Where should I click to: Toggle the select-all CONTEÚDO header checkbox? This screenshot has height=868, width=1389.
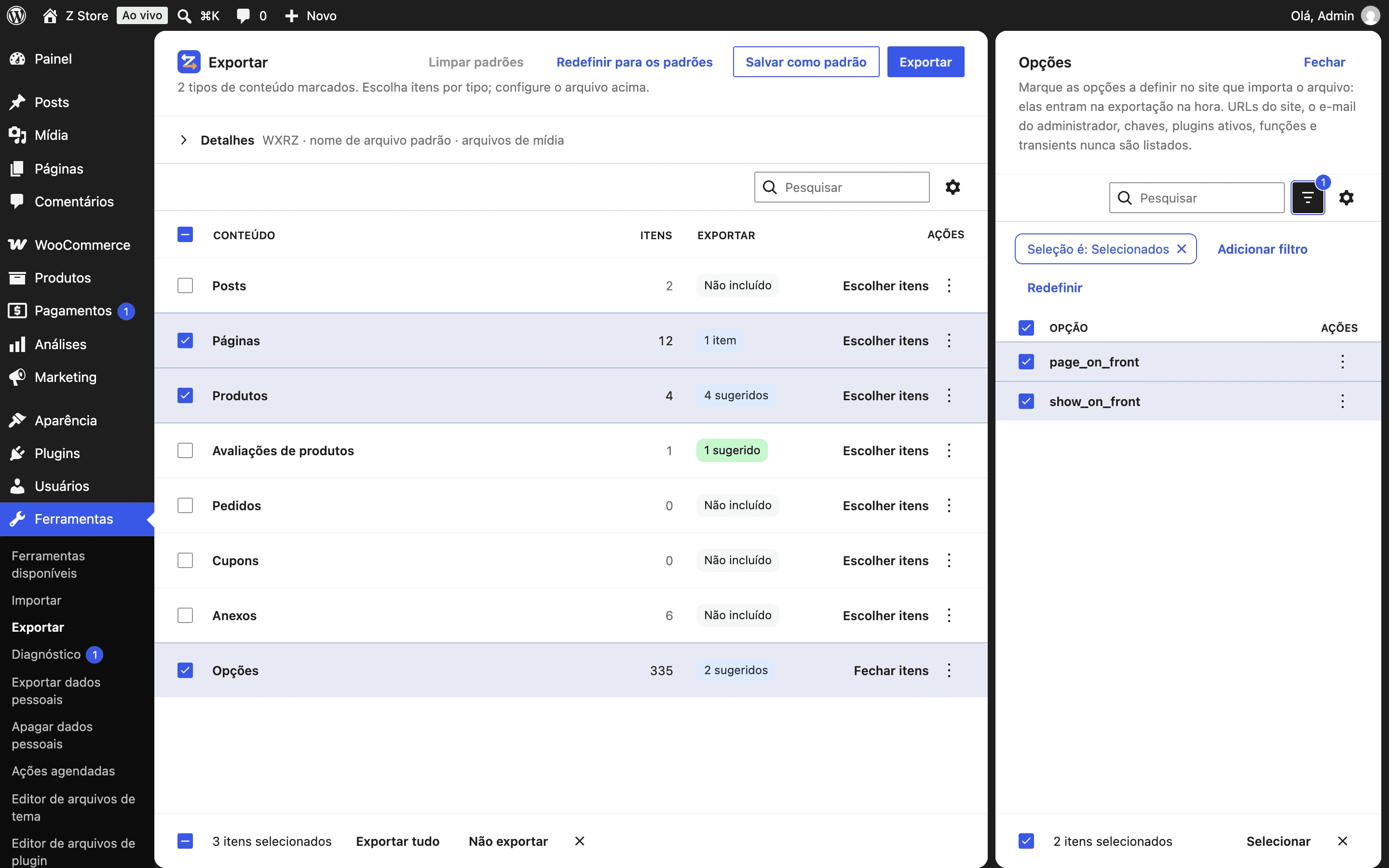point(185,234)
